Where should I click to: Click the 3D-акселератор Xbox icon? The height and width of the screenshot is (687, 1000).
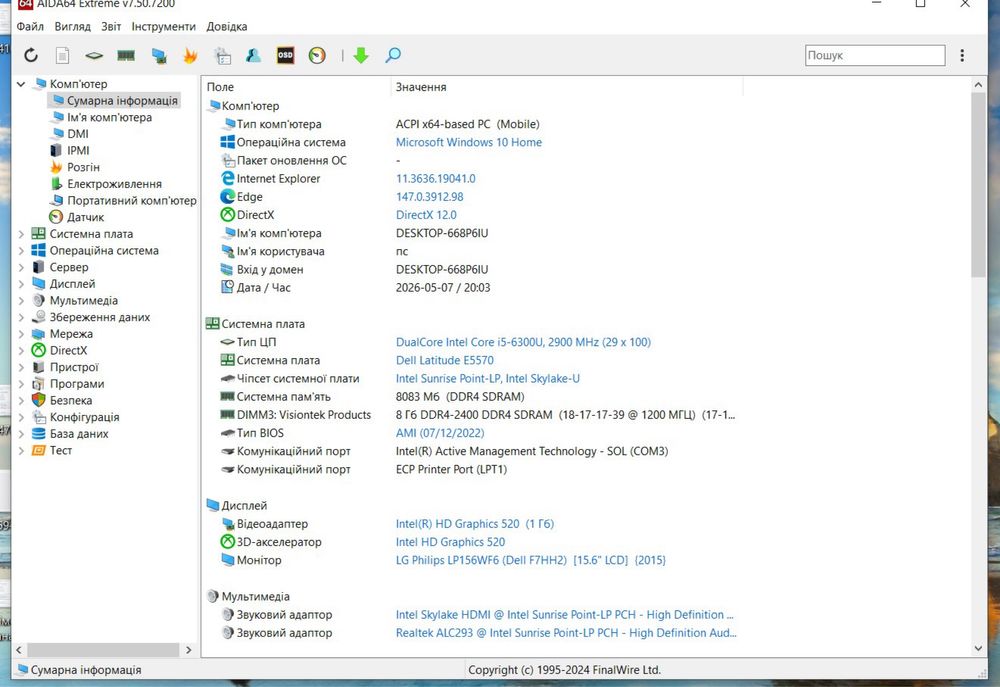227,542
